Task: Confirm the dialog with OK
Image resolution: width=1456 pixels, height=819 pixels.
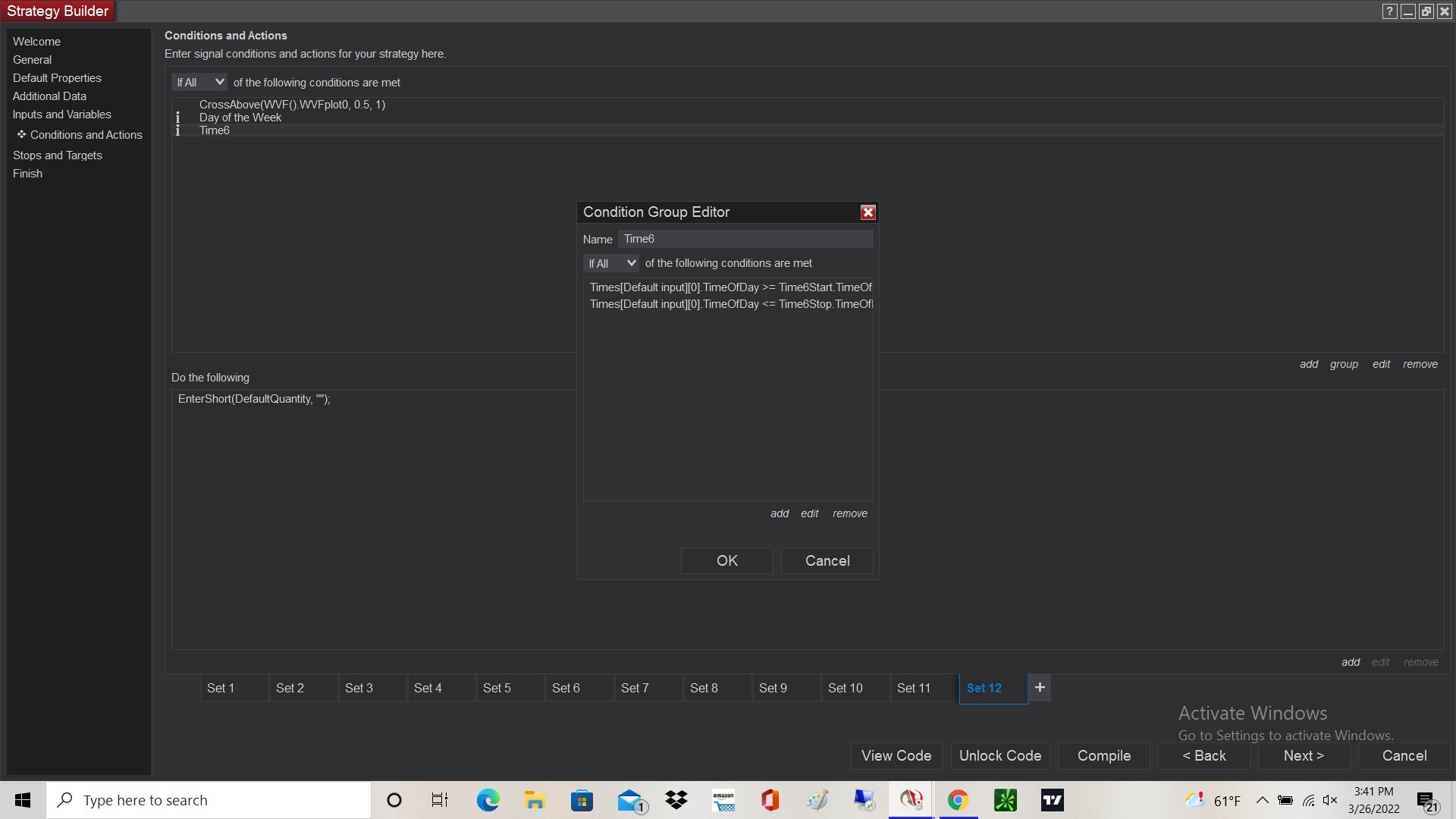Action: click(x=726, y=560)
